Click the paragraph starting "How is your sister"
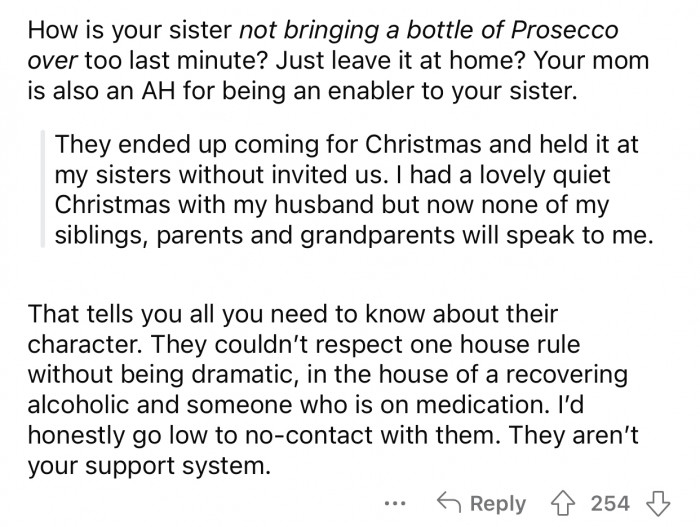Screen dimensions: 700x527 tap(338, 60)
